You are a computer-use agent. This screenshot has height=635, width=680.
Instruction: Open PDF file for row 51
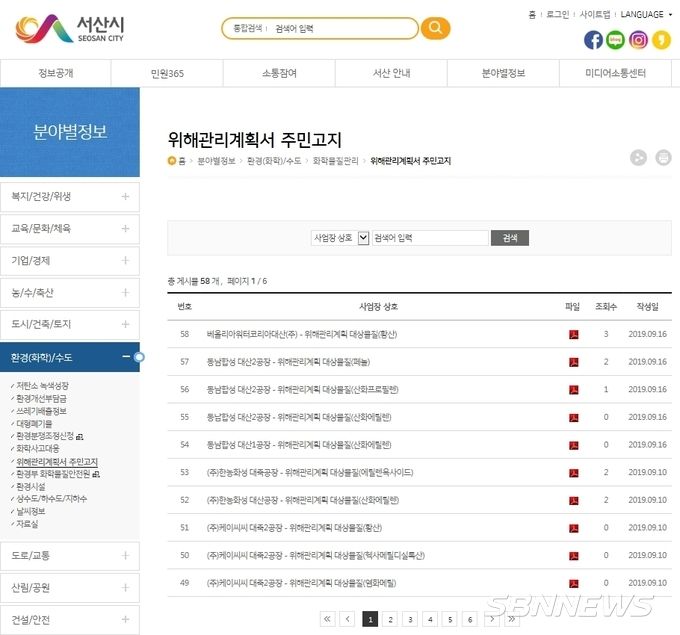coord(573,528)
